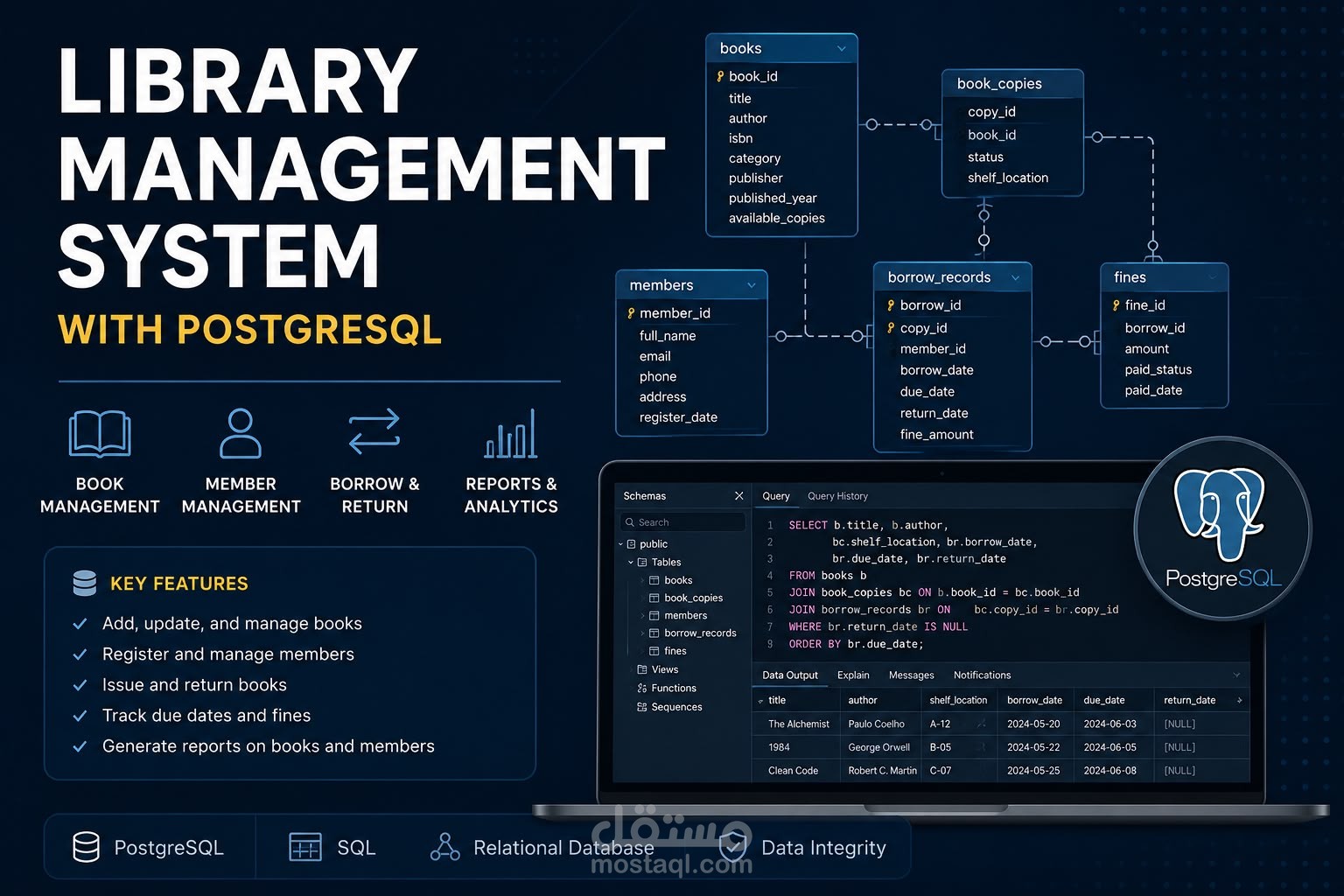Collapse the borrow_records table card chevron
Image resolution: width=1344 pixels, height=896 pixels.
tap(1016, 278)
